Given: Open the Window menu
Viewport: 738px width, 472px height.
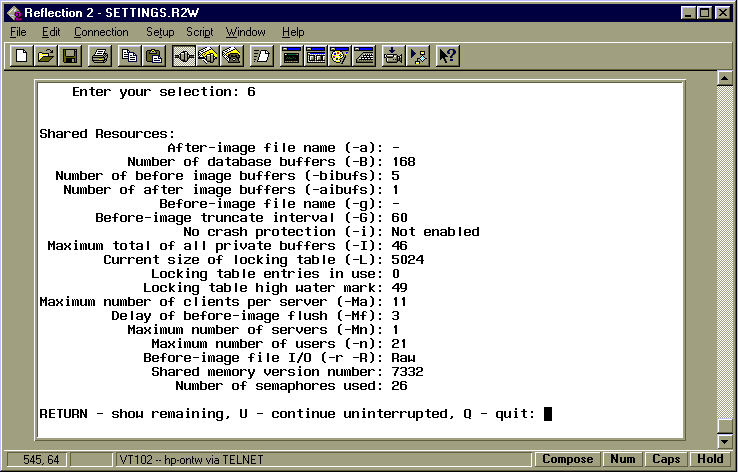Looking at the screenshot, I should [x=246, y=32].
